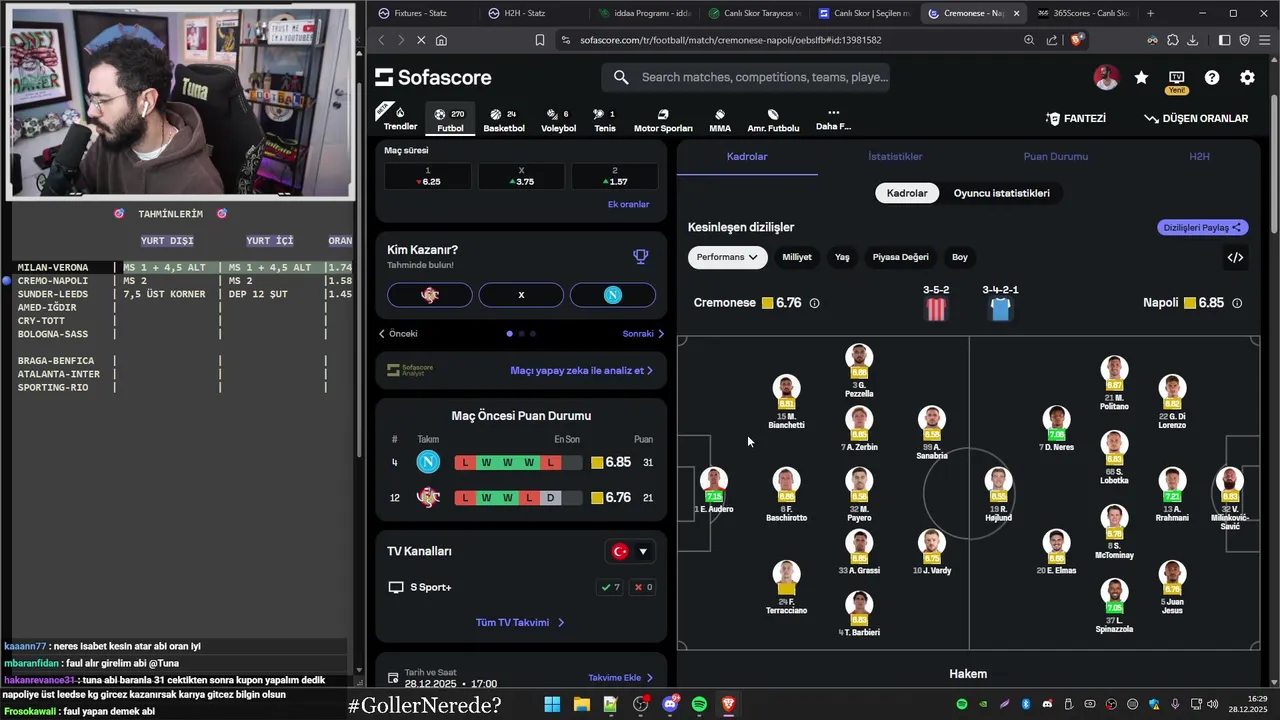The height and width of the screenshot is (720, 1280).
Task: Click the user profile avatar
Action: 1106,78
